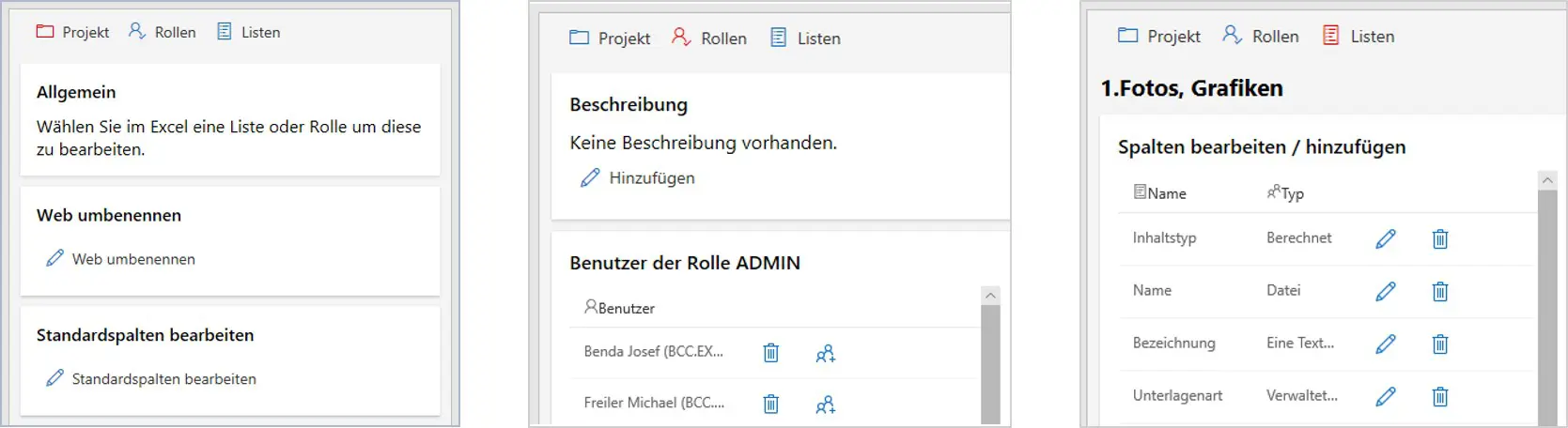This screenshot has height=428, width=1568.
Task: Edit the Unterlagenart column
Action: 1385,397
